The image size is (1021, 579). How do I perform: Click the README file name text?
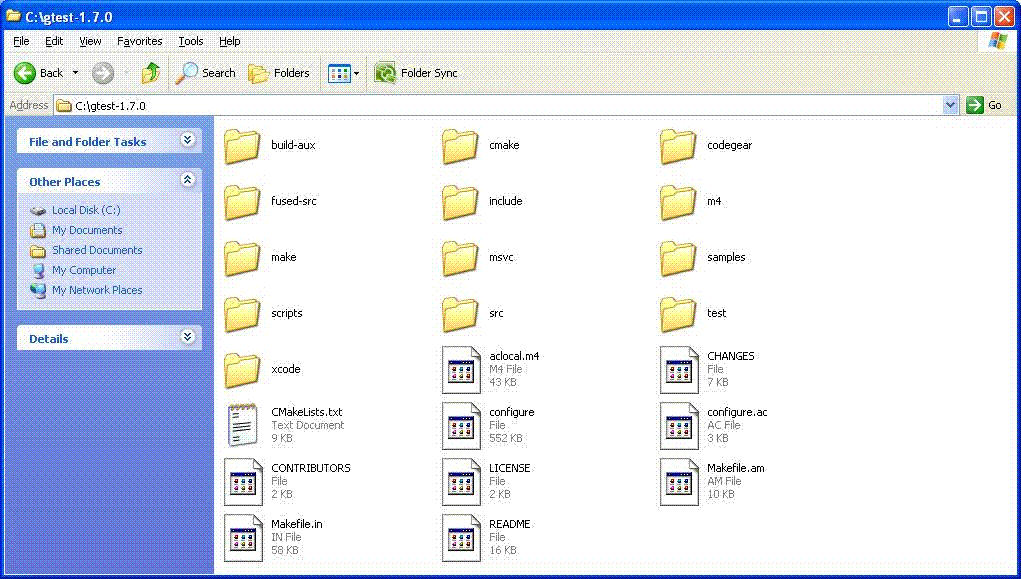(510, 524)
